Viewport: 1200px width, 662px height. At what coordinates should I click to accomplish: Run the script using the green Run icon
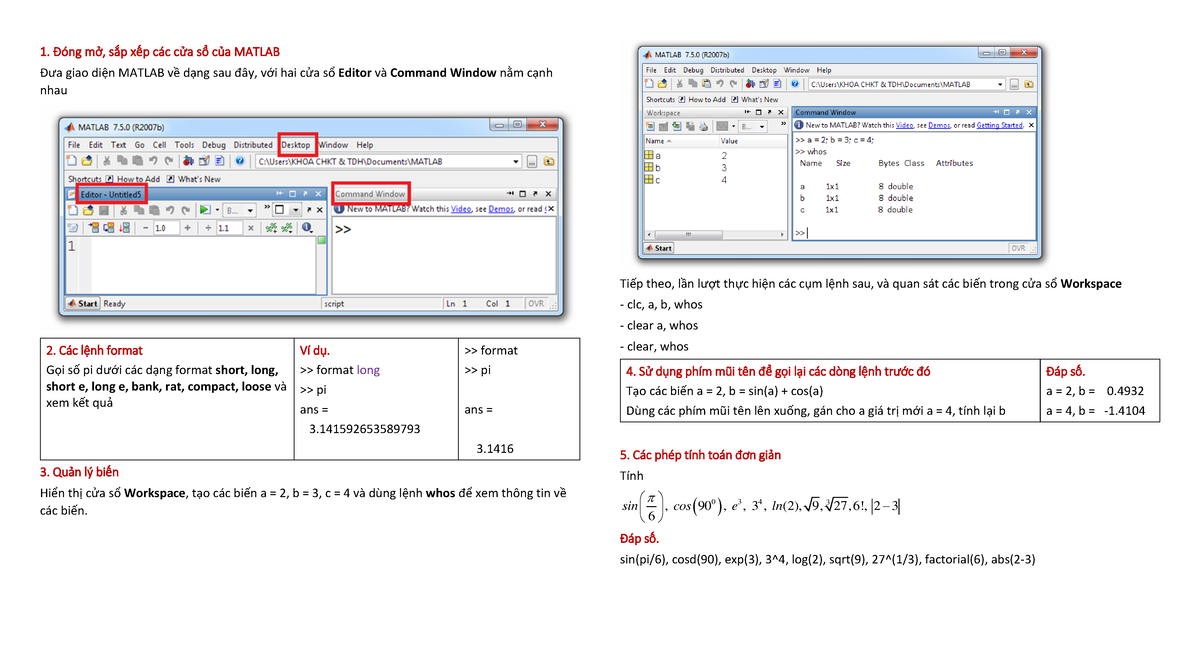[x=204, y=208]
